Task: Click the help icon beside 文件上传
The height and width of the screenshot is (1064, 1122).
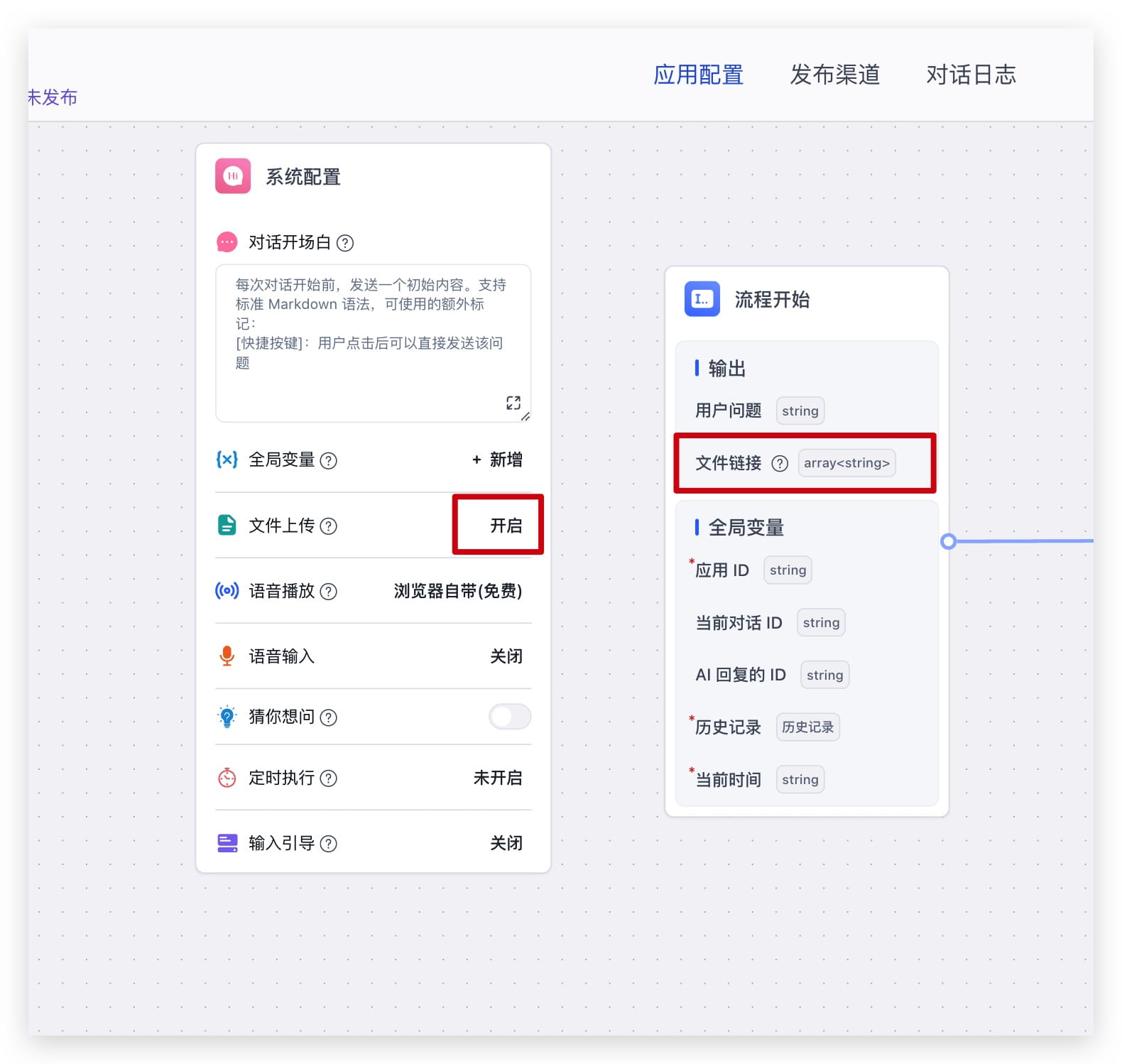Action: (x=328, y=526)
